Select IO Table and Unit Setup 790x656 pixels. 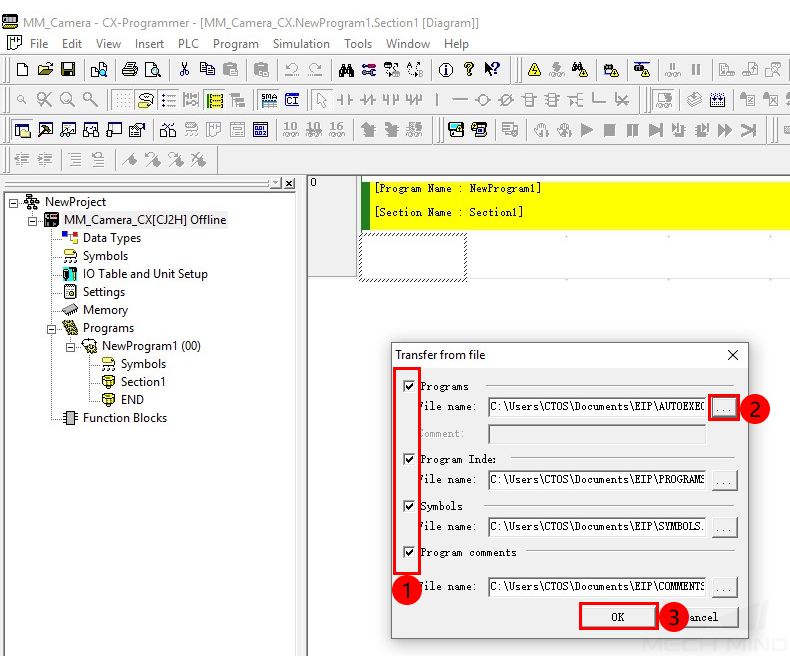point(145,274)
